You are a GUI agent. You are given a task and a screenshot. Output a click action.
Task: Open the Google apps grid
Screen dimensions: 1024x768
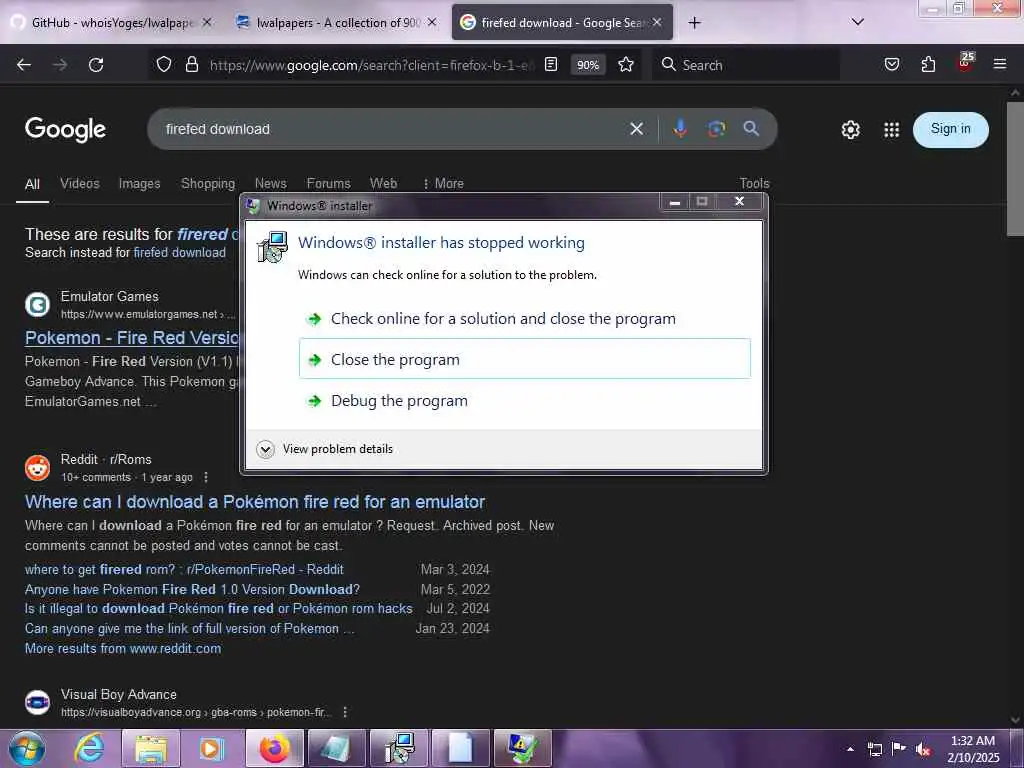point(891,130)
